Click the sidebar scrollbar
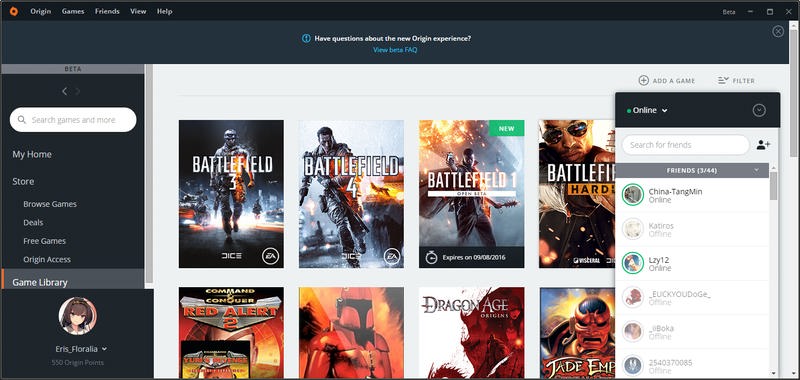800x380 pixels. click(x=149, y=173)
